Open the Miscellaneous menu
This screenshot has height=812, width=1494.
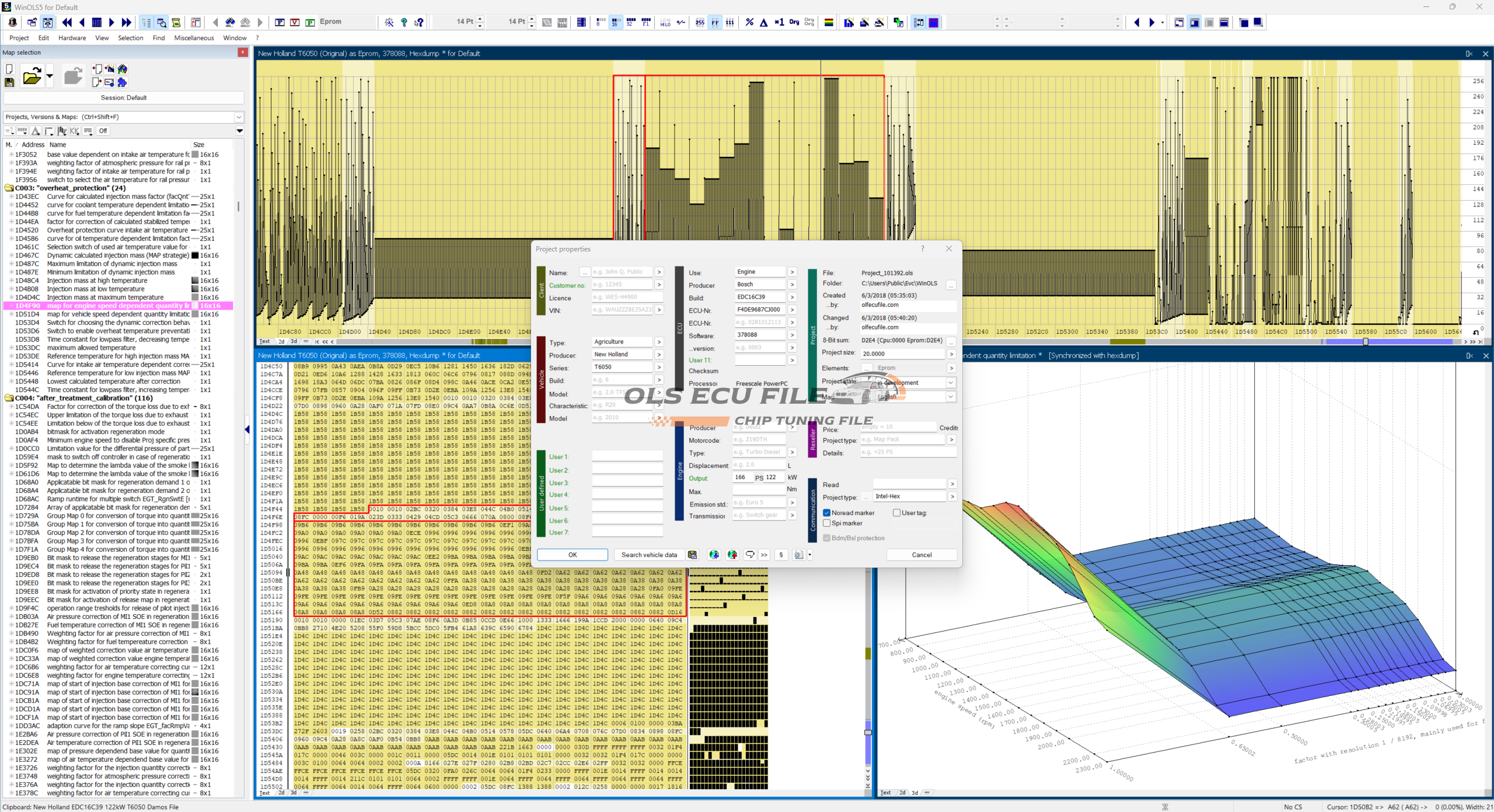[x=194, y=38]
